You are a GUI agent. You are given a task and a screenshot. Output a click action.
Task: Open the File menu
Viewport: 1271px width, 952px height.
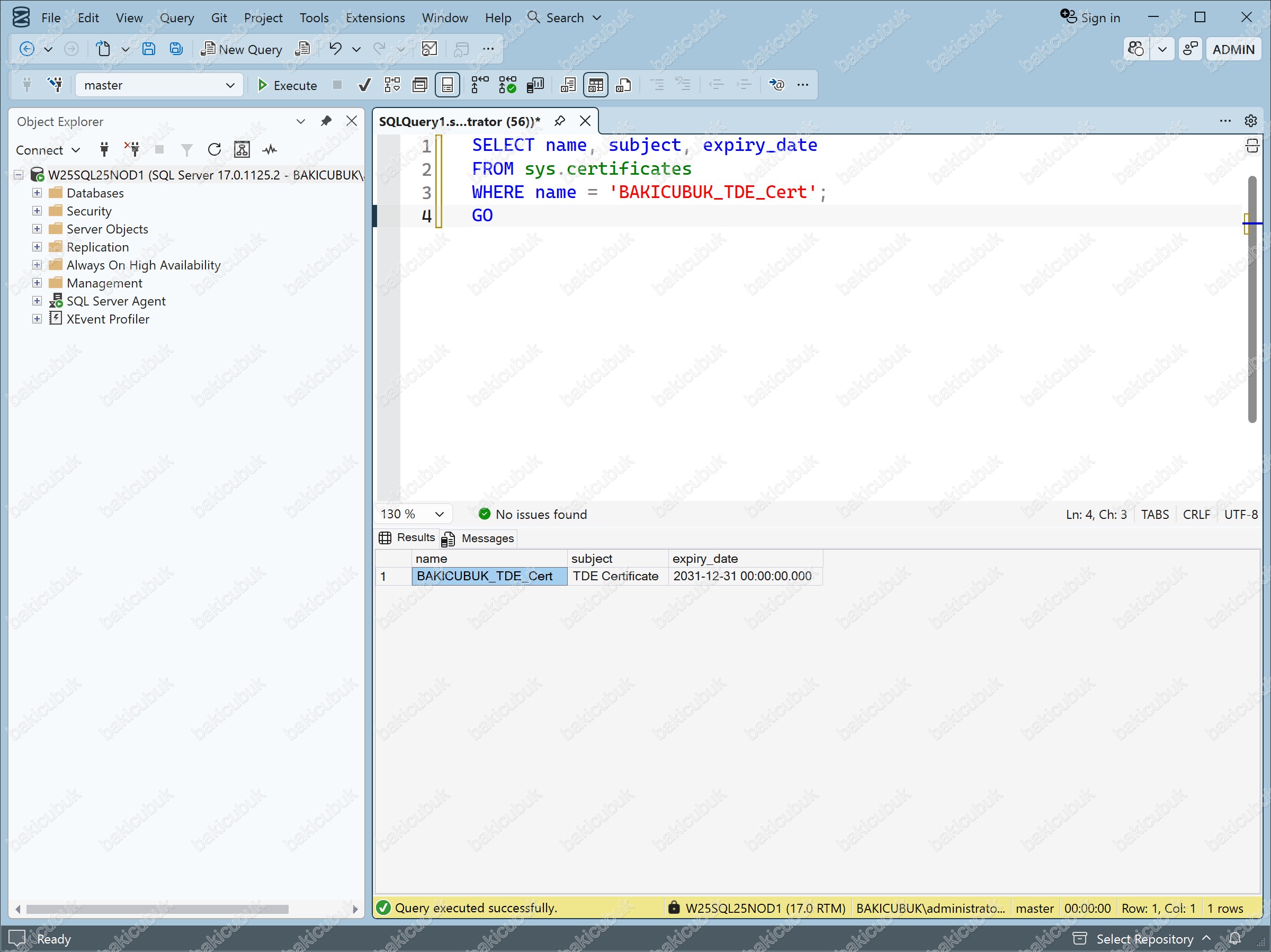(x=50, y=18)
